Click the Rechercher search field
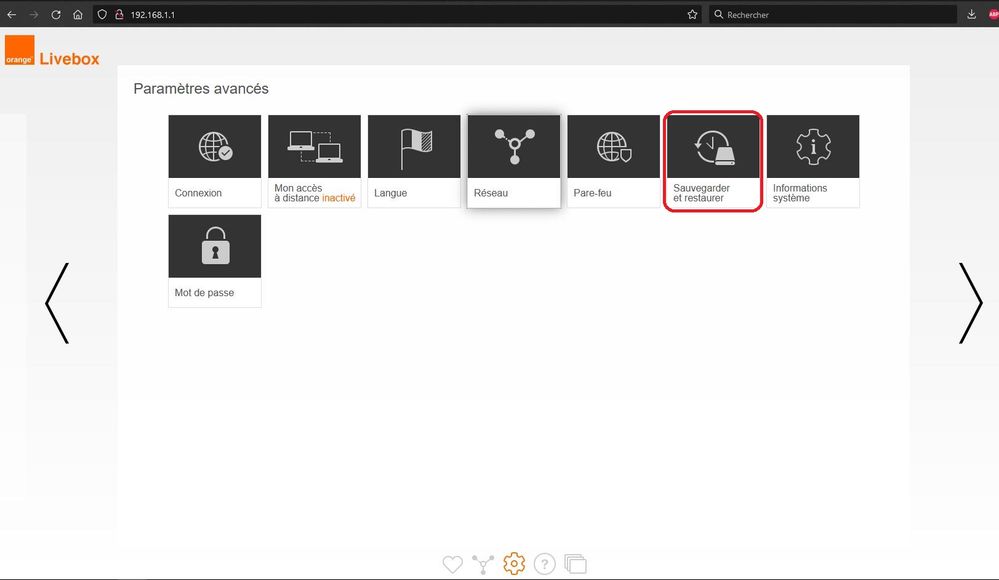The height and width of the screenshot is (580, 999). 830,15
